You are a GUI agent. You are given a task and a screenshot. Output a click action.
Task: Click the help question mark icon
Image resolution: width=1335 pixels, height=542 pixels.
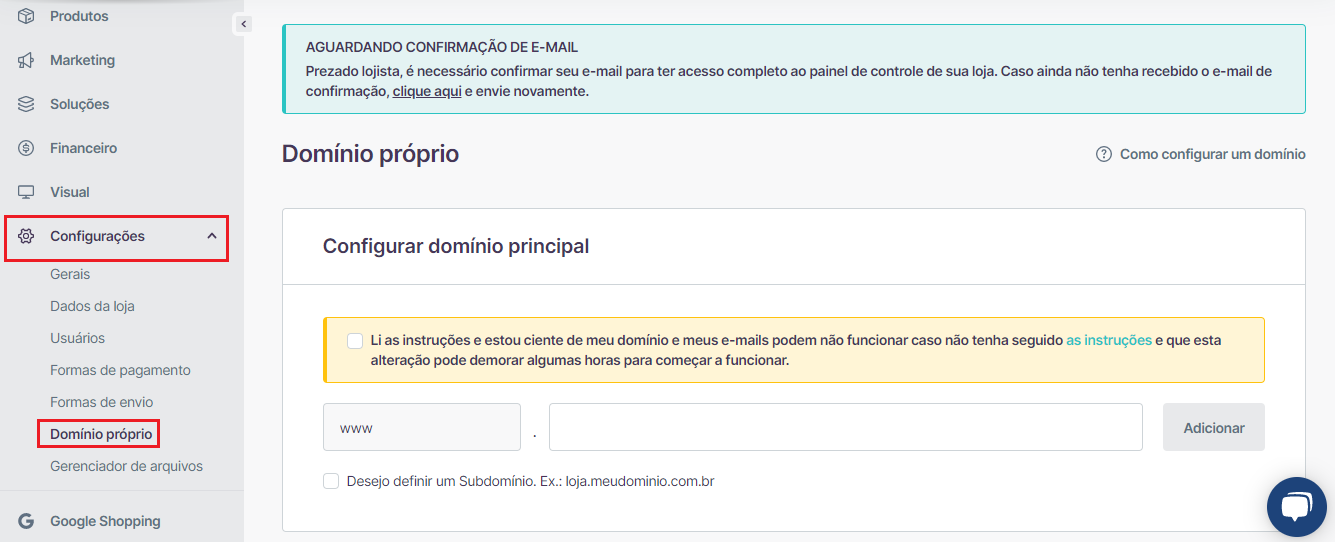point(1104,154)
